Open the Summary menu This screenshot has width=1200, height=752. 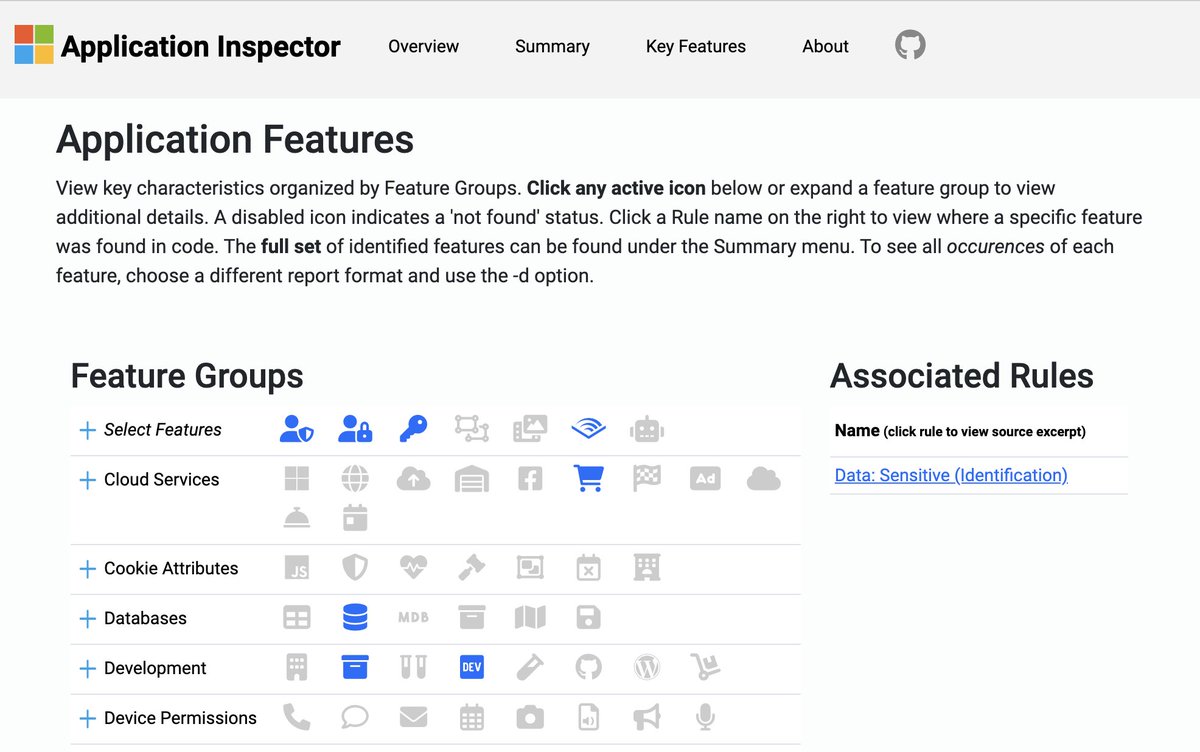[x=552, y=46]
